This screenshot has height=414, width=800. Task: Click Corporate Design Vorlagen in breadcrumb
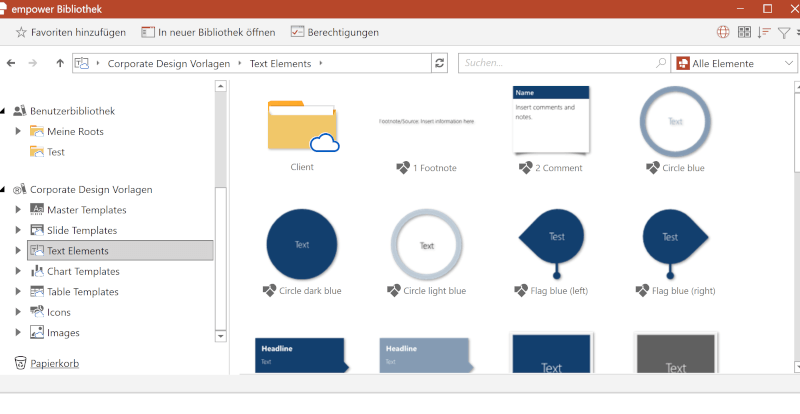pyautogui.click(x=168, y=63)
